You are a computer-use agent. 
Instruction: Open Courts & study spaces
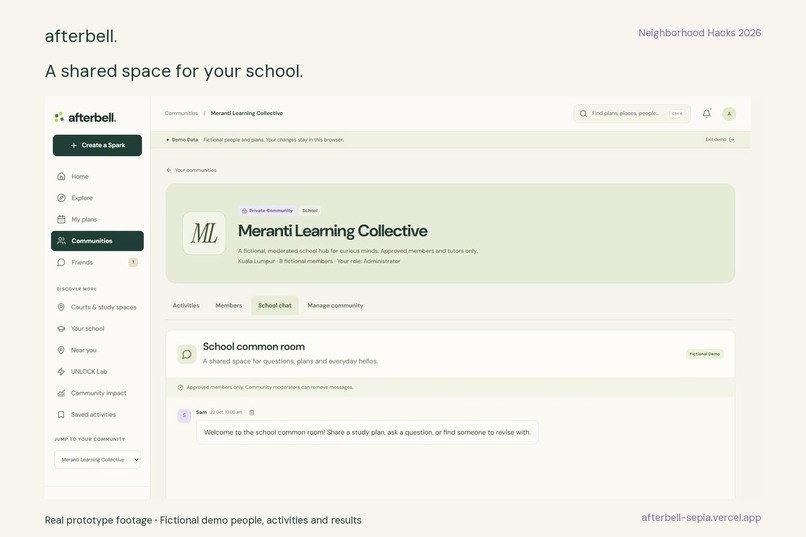pyautogui.click(x=97, y=307)
